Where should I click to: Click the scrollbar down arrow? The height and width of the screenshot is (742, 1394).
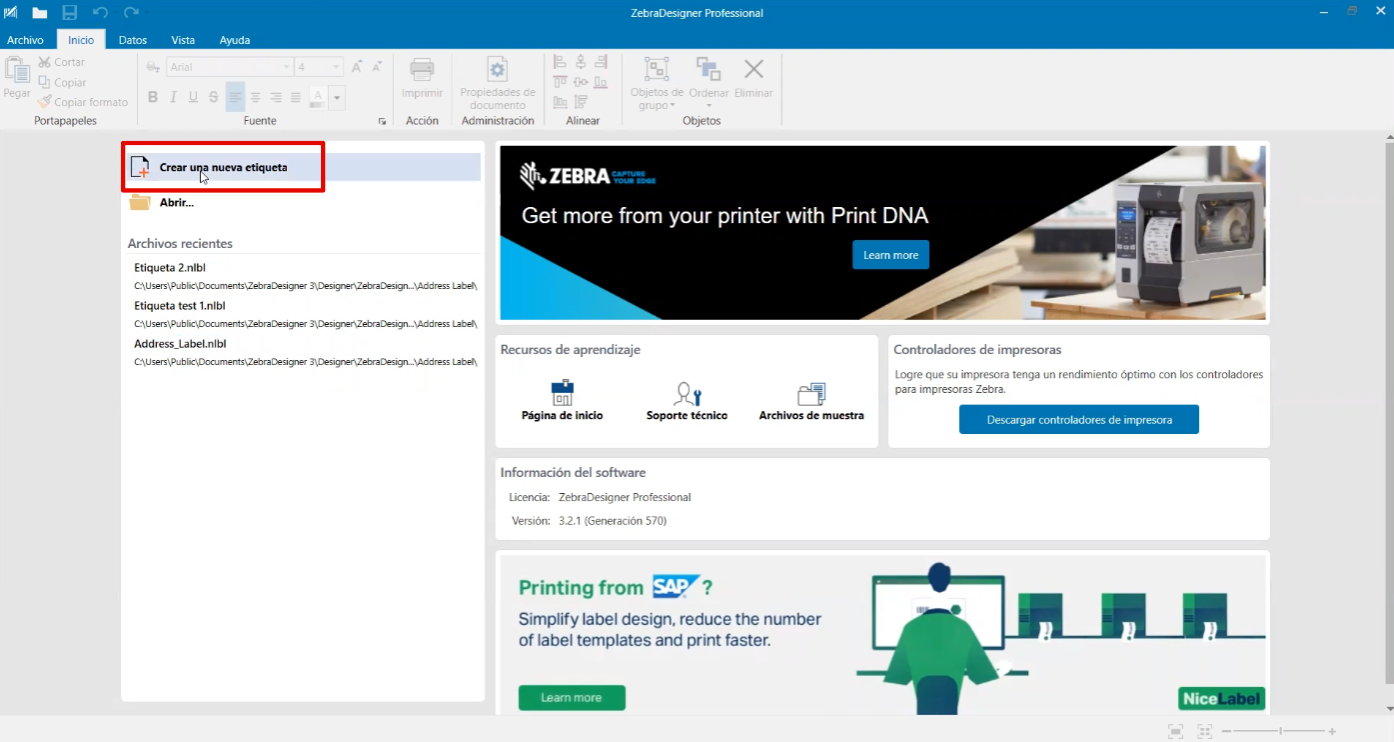[x=1388, y=707]
